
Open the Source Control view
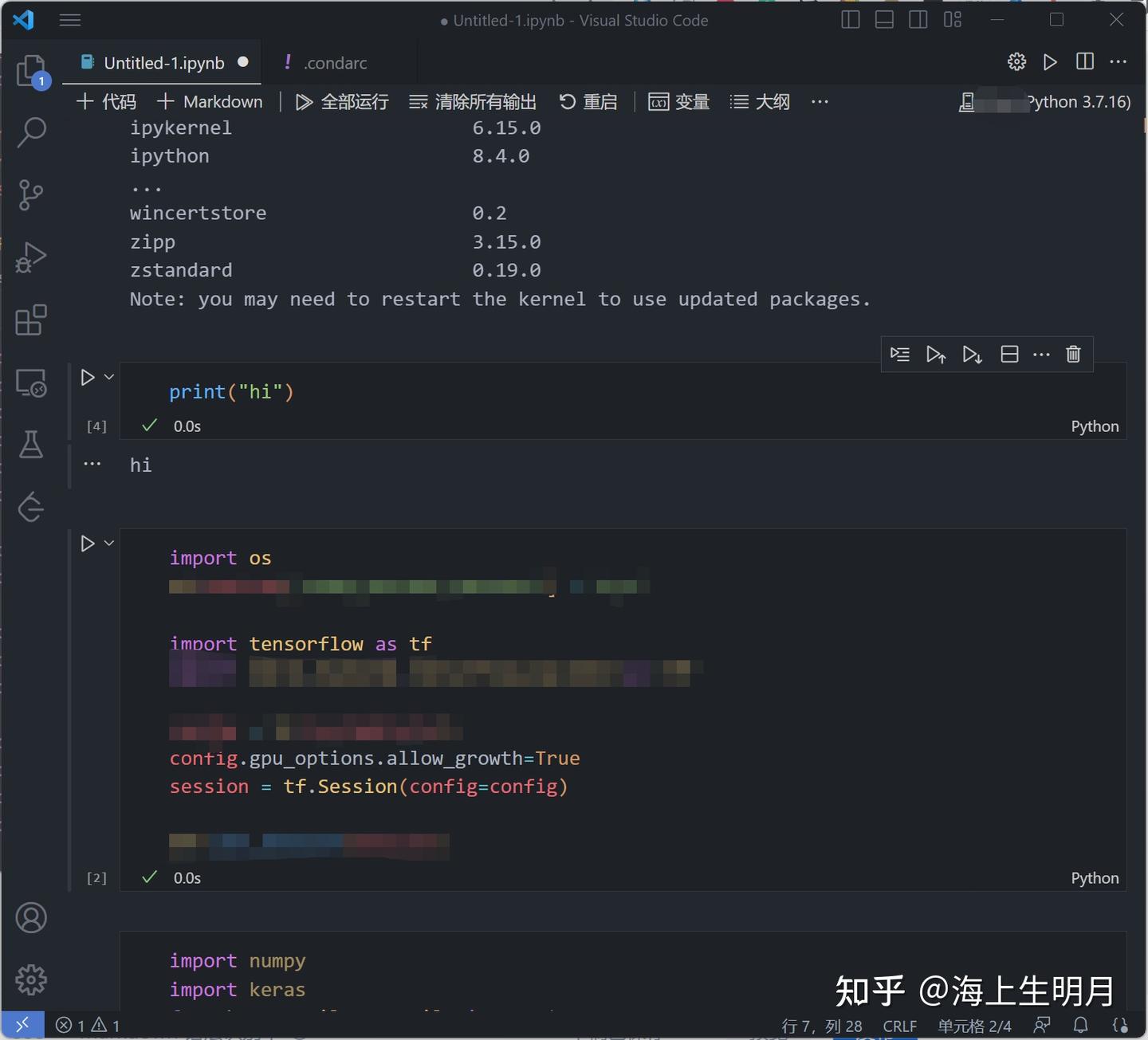[x=32, y=195]
